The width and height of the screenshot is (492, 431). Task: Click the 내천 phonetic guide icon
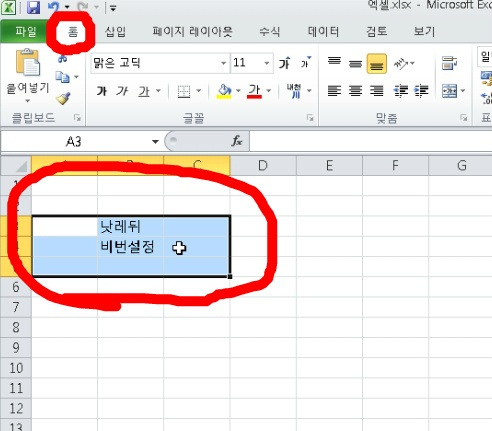click(x=295, y=91)
